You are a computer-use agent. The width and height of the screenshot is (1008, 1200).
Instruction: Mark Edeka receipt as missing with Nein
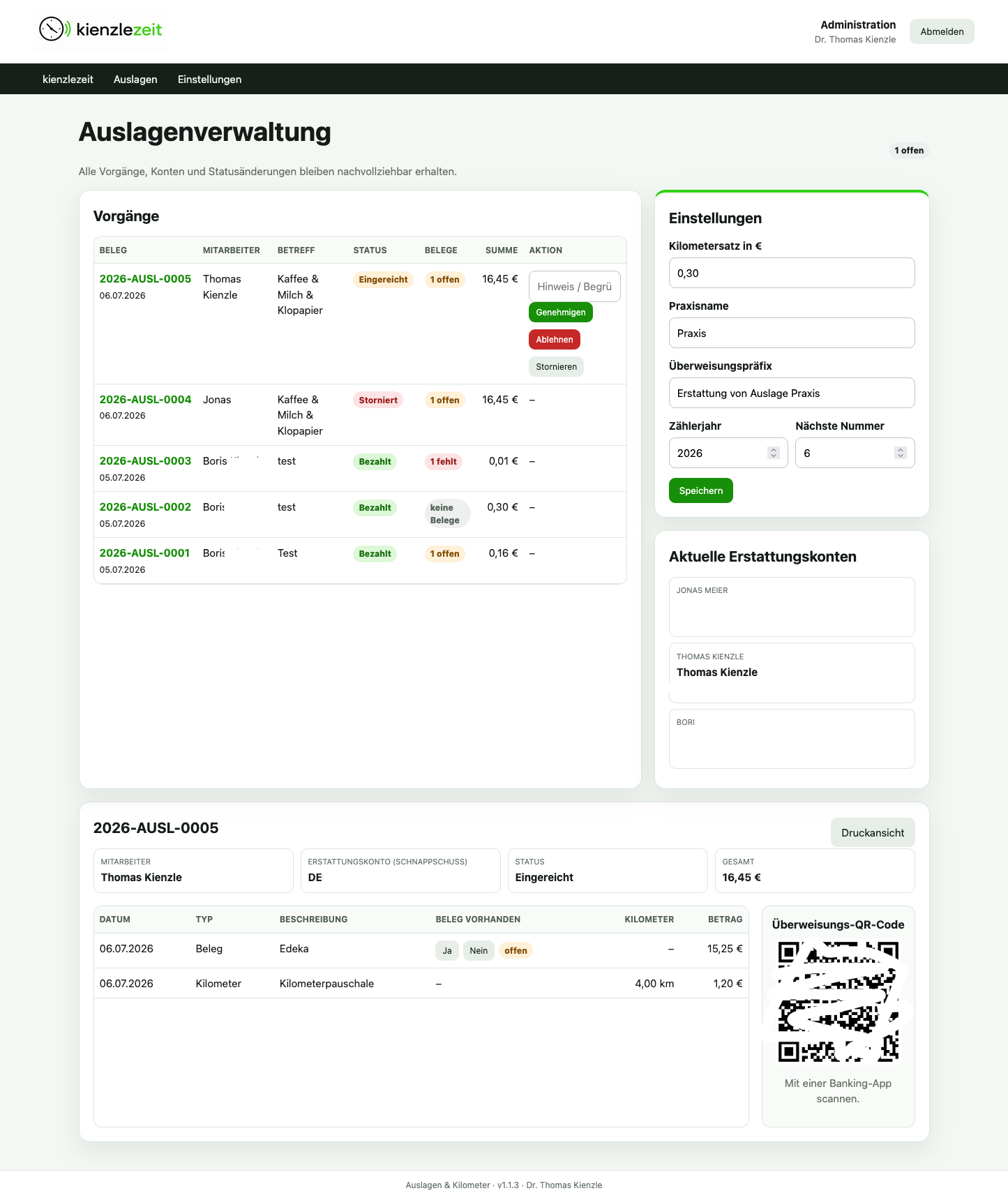pos(479,951)
